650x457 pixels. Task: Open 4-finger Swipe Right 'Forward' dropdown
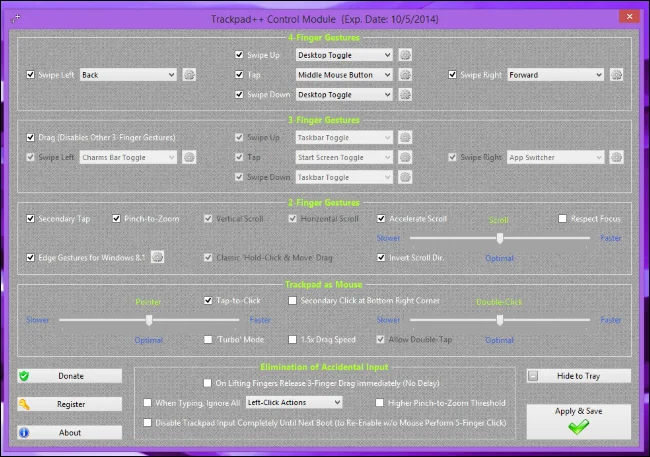click(x=555, y=75)
